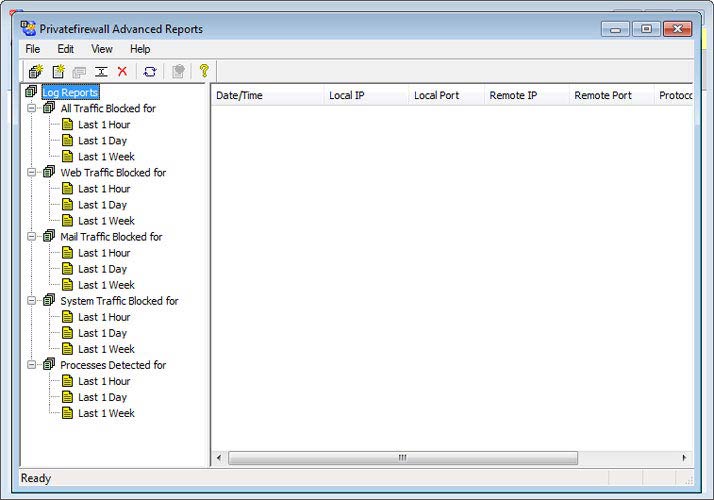The image size is (714, 500).
Task: Select the Log Reports root label
Action: pos(70,92)
